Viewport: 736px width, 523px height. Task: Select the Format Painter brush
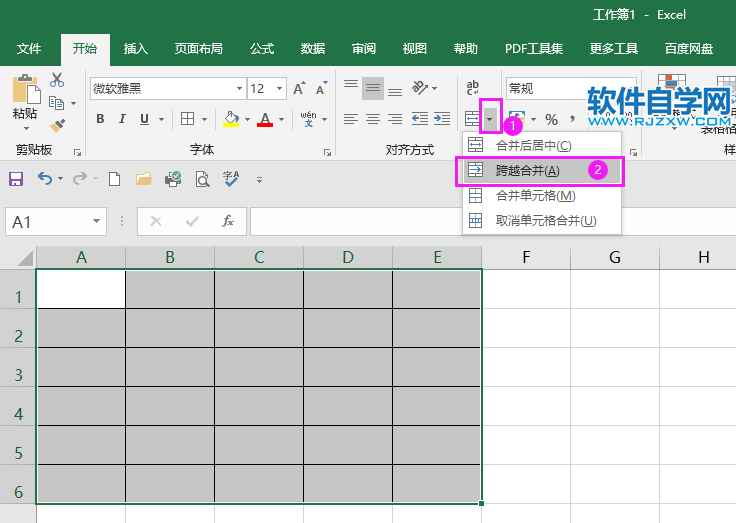click(57, 125)
